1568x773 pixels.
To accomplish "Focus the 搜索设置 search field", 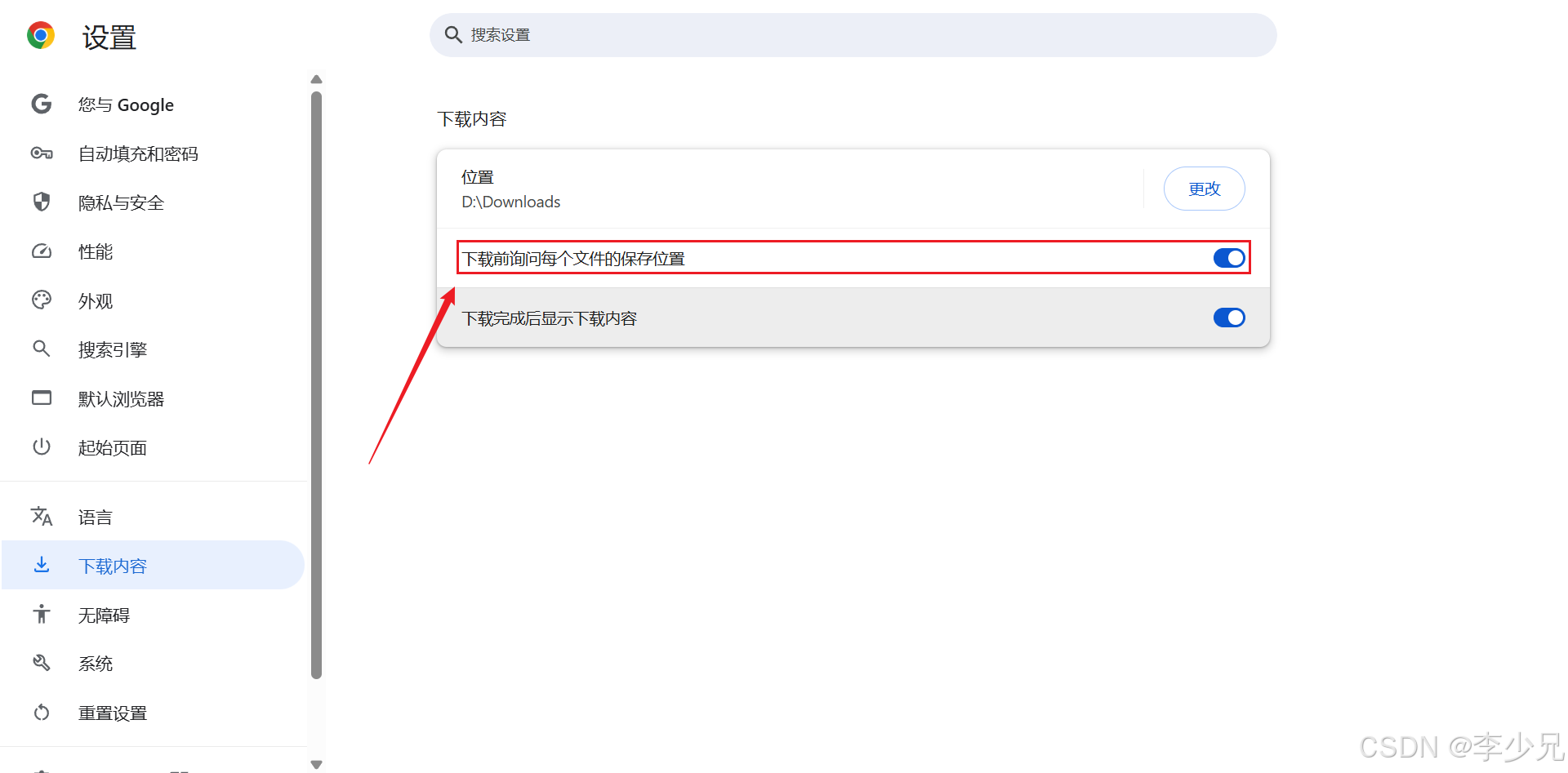I will 853,35.
